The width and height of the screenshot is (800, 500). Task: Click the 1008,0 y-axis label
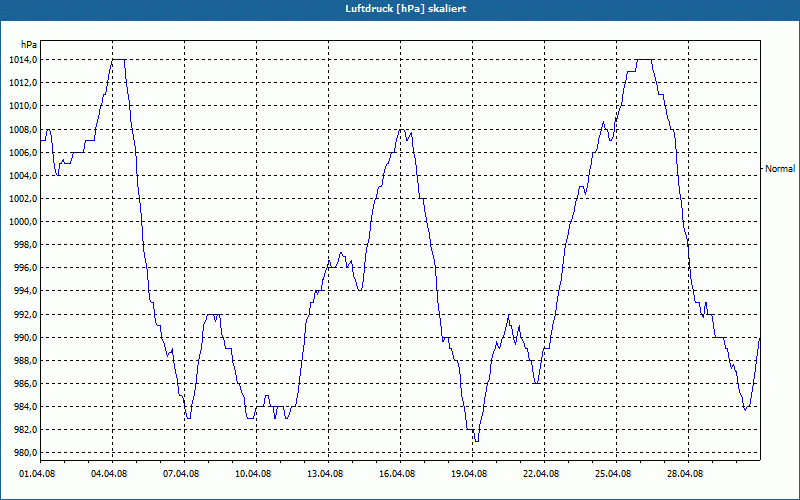pos(22,130)
